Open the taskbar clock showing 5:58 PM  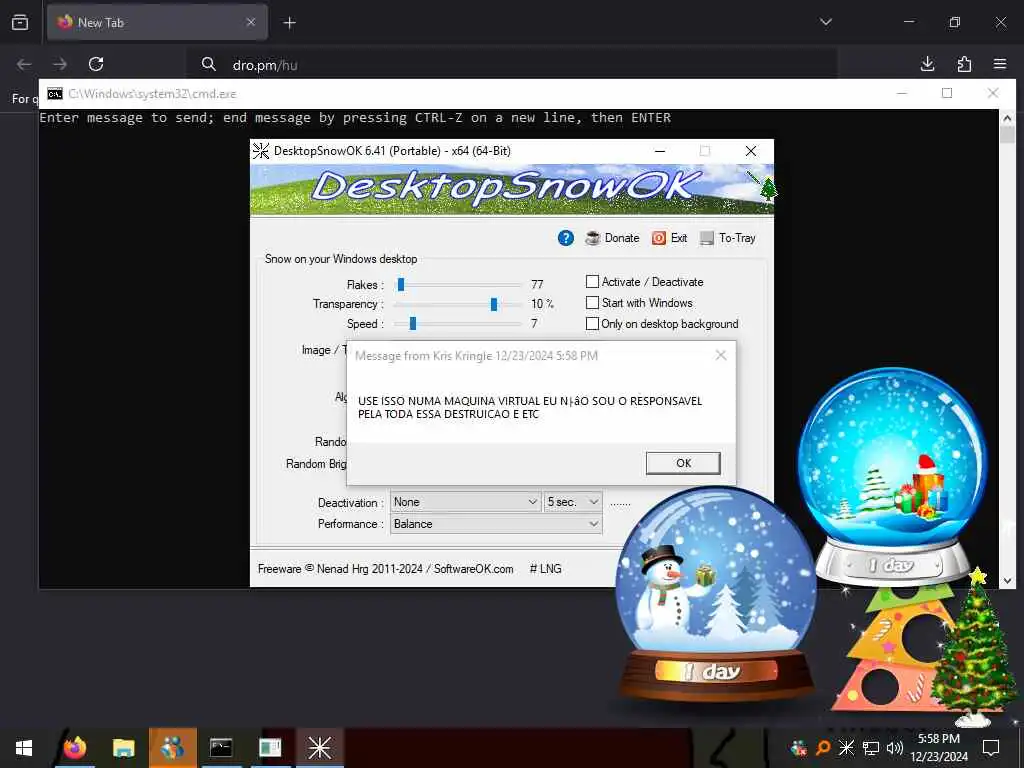939,748
